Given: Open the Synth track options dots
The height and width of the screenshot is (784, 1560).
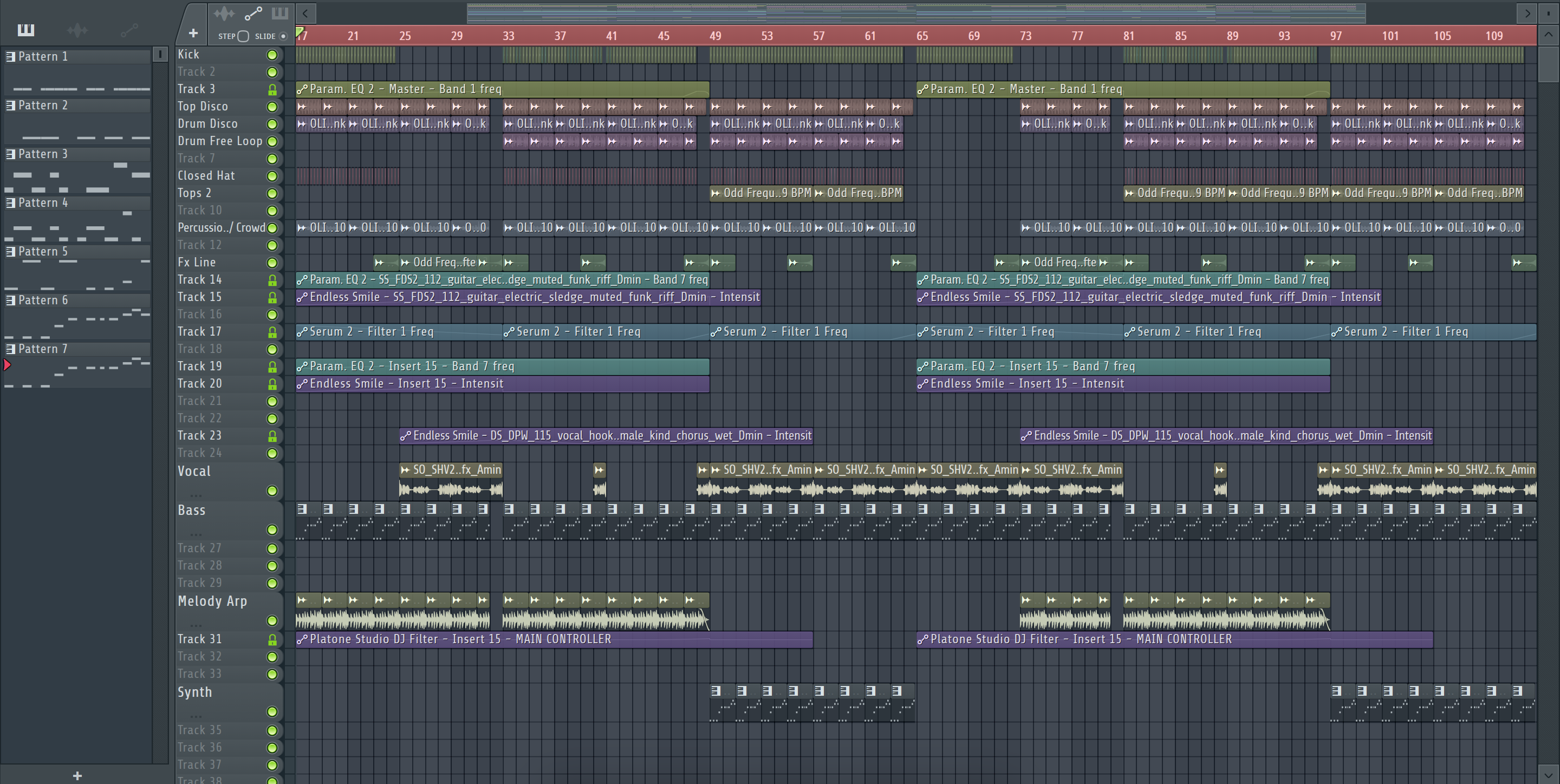Looking at the screenshot, I should 196,716.
